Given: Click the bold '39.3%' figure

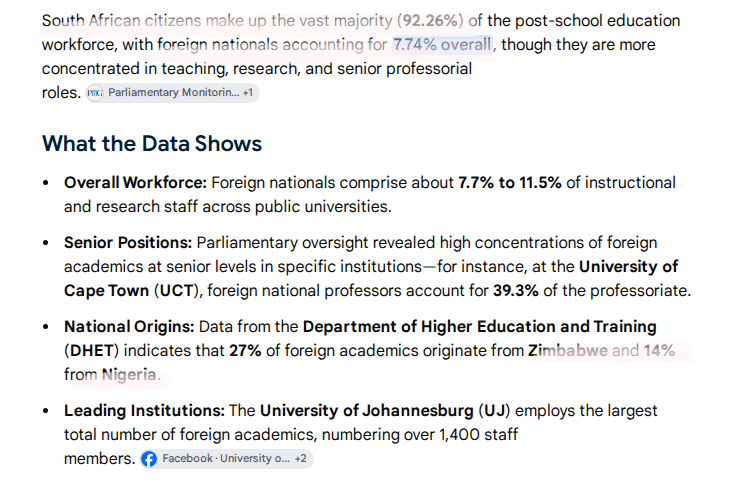Looking at the screenshot, I should coord(516,291).
